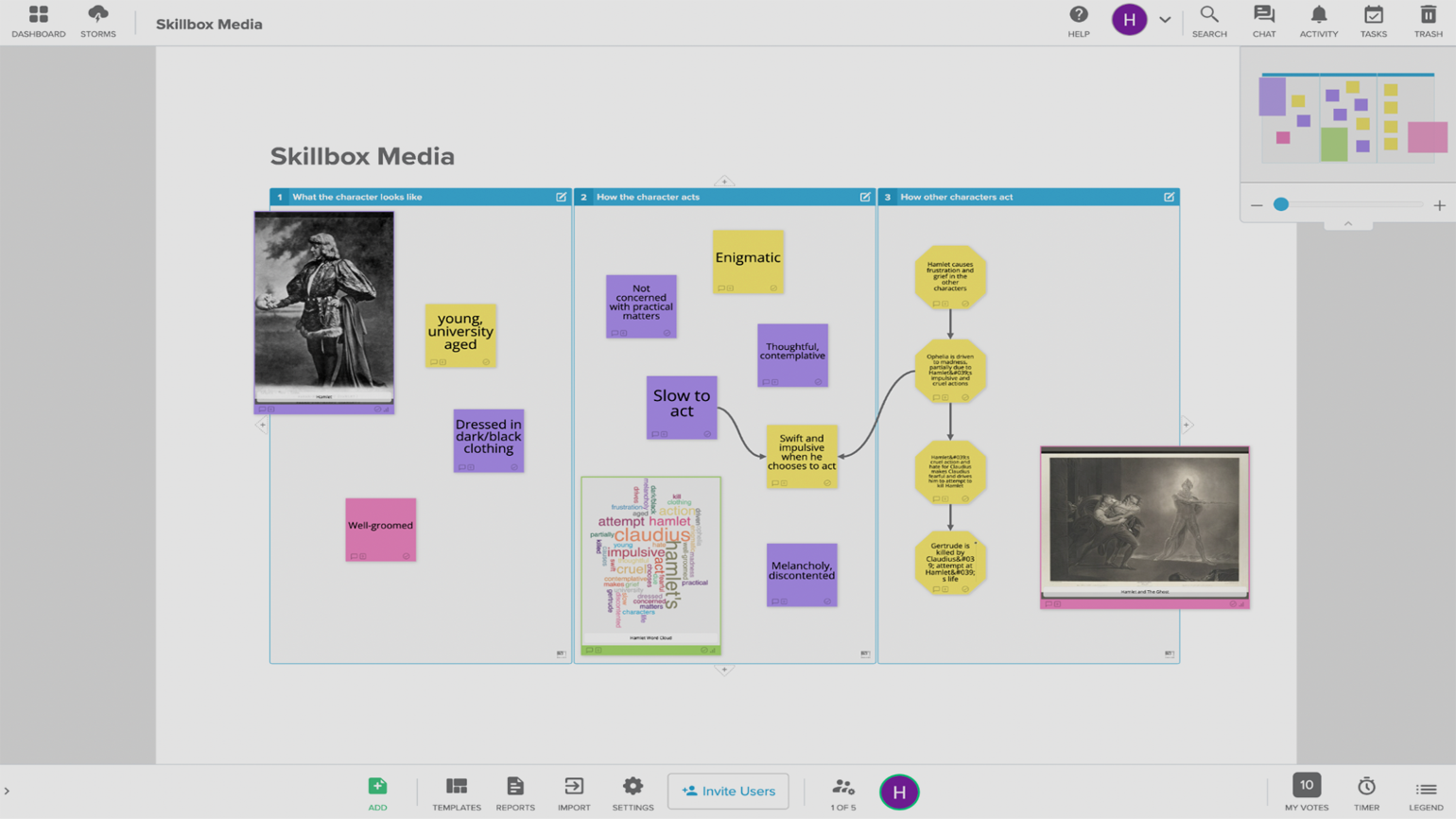Open the Dashboard view
Viewport: 1456px width, 819px height.
(39, 22)
